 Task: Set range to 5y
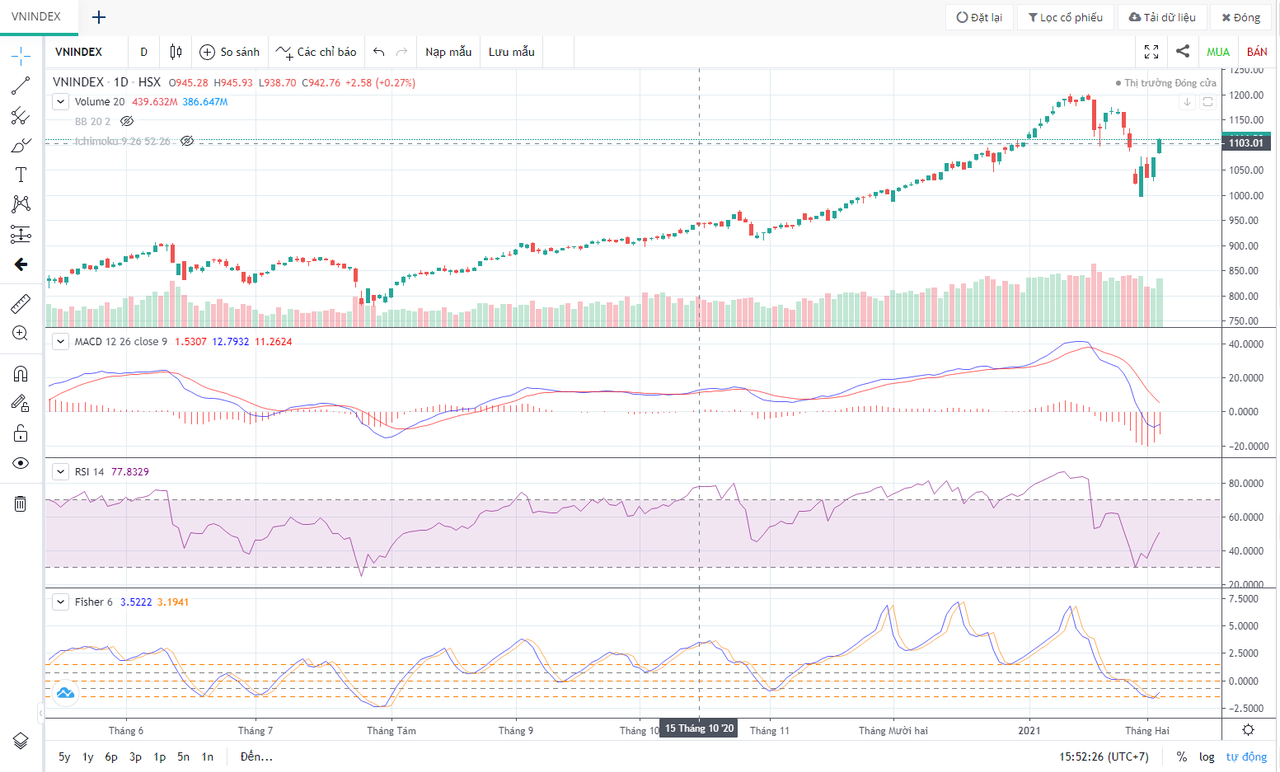tap(65, 757)
